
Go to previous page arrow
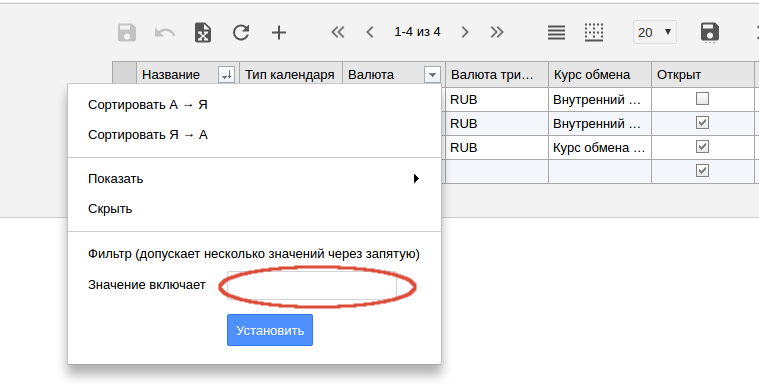coord(370,32)
